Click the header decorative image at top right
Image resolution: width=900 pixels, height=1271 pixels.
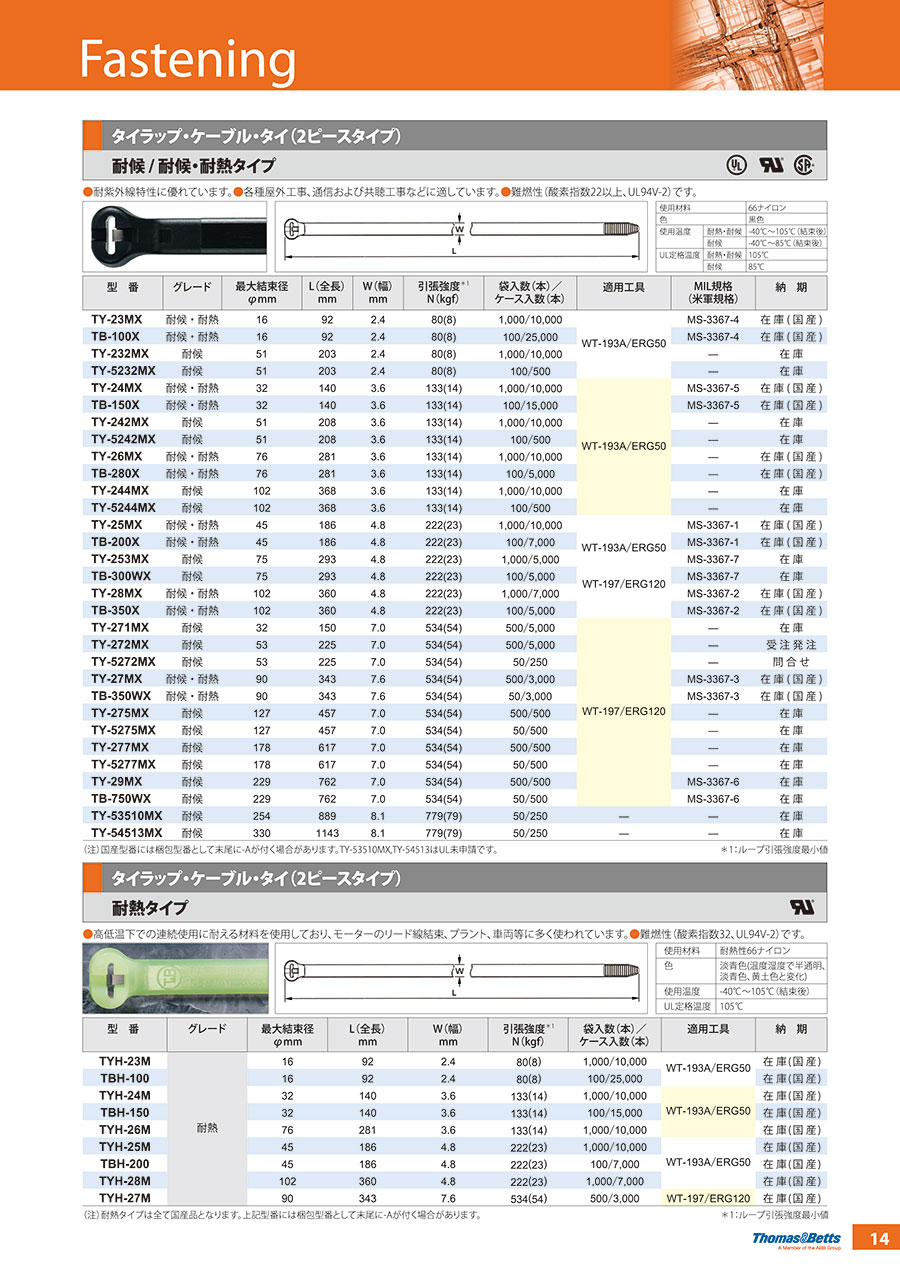[762, 45]
